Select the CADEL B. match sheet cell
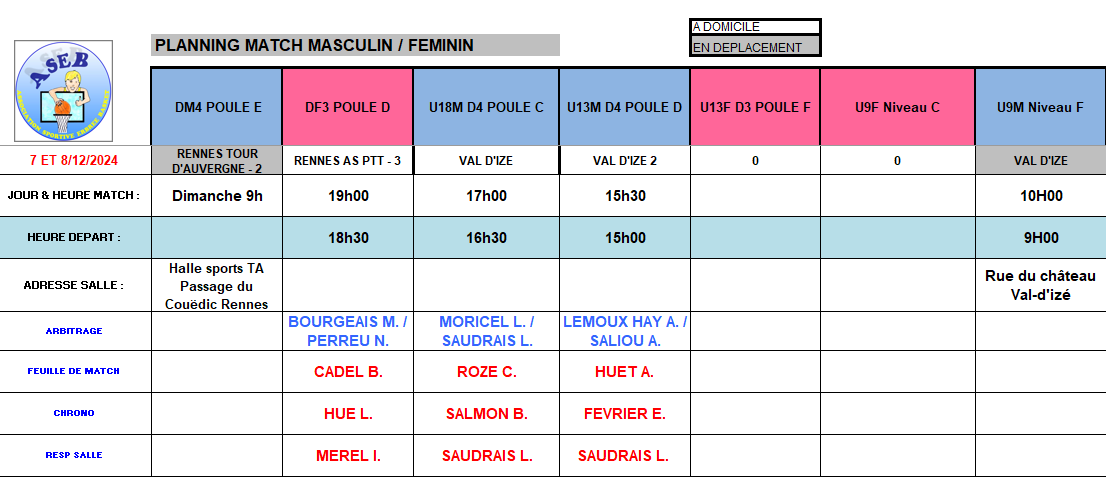This screenshot has width=1106, height=477. (347, 371)
